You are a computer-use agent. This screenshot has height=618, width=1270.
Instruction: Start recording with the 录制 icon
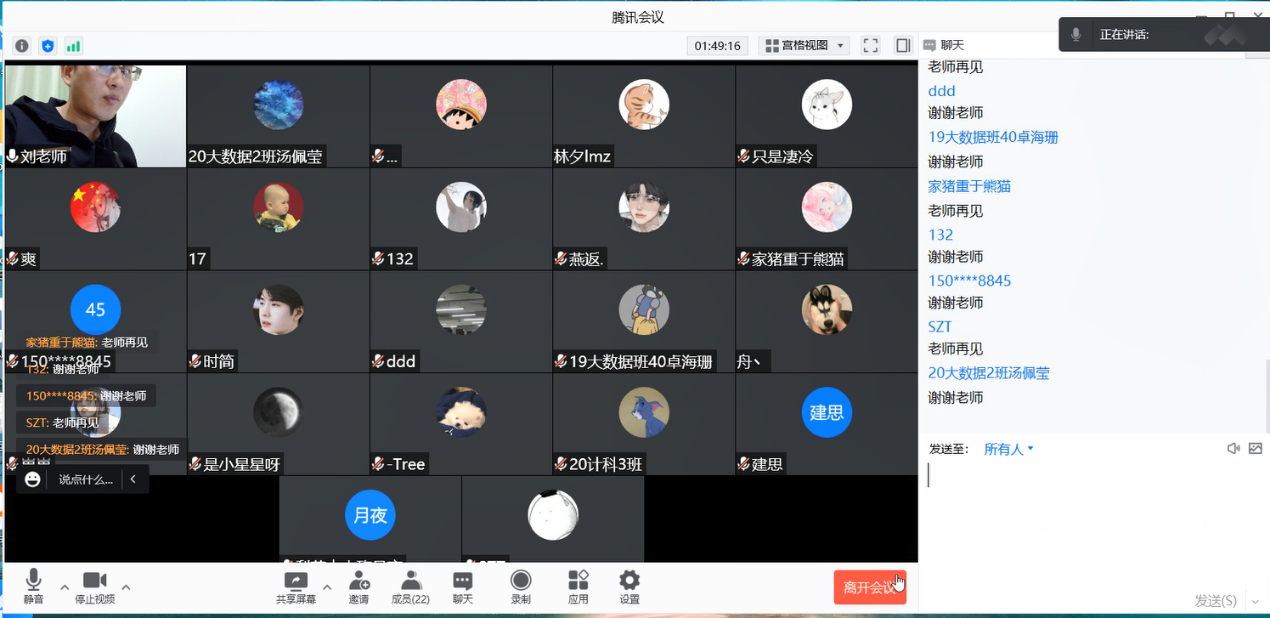pyautogui.click(x=520, y=587)
